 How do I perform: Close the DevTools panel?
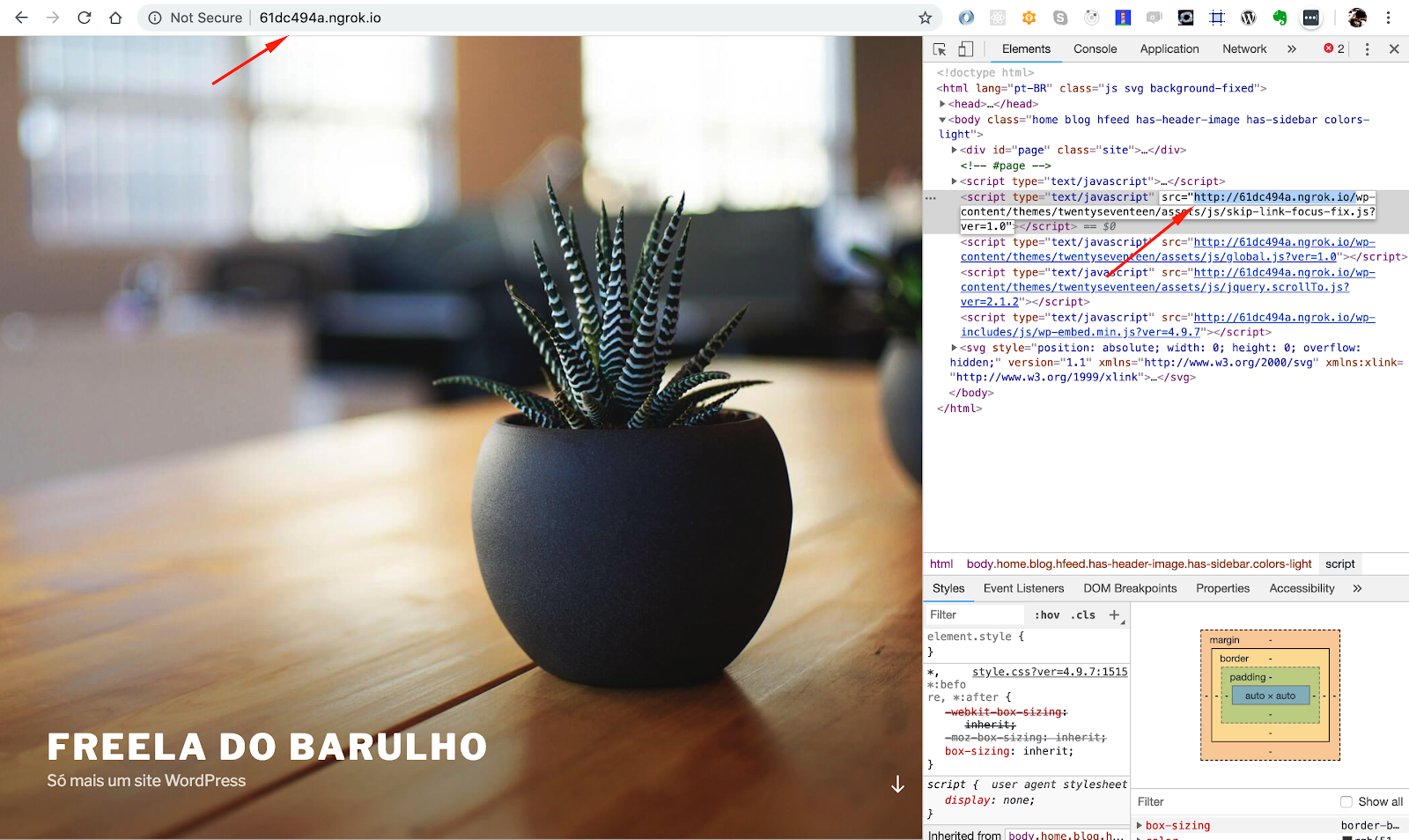[1394, 49]
